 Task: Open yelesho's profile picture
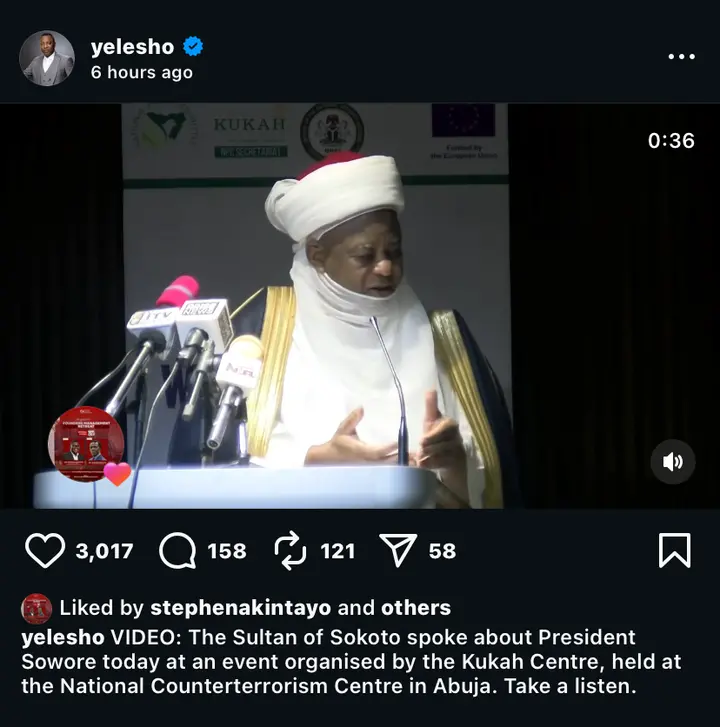coord(47,58)
